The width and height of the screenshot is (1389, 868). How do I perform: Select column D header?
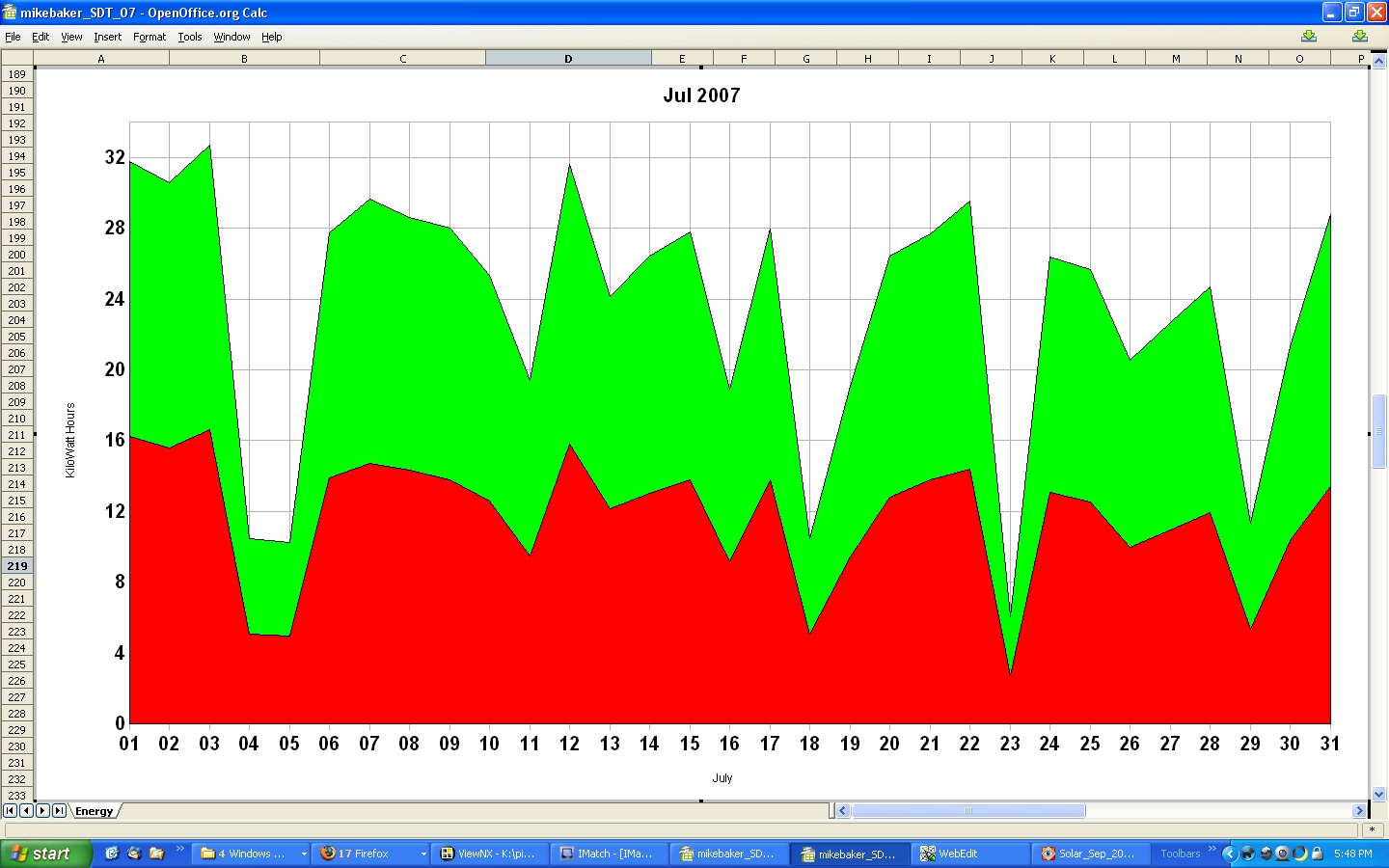pos(568,59)
